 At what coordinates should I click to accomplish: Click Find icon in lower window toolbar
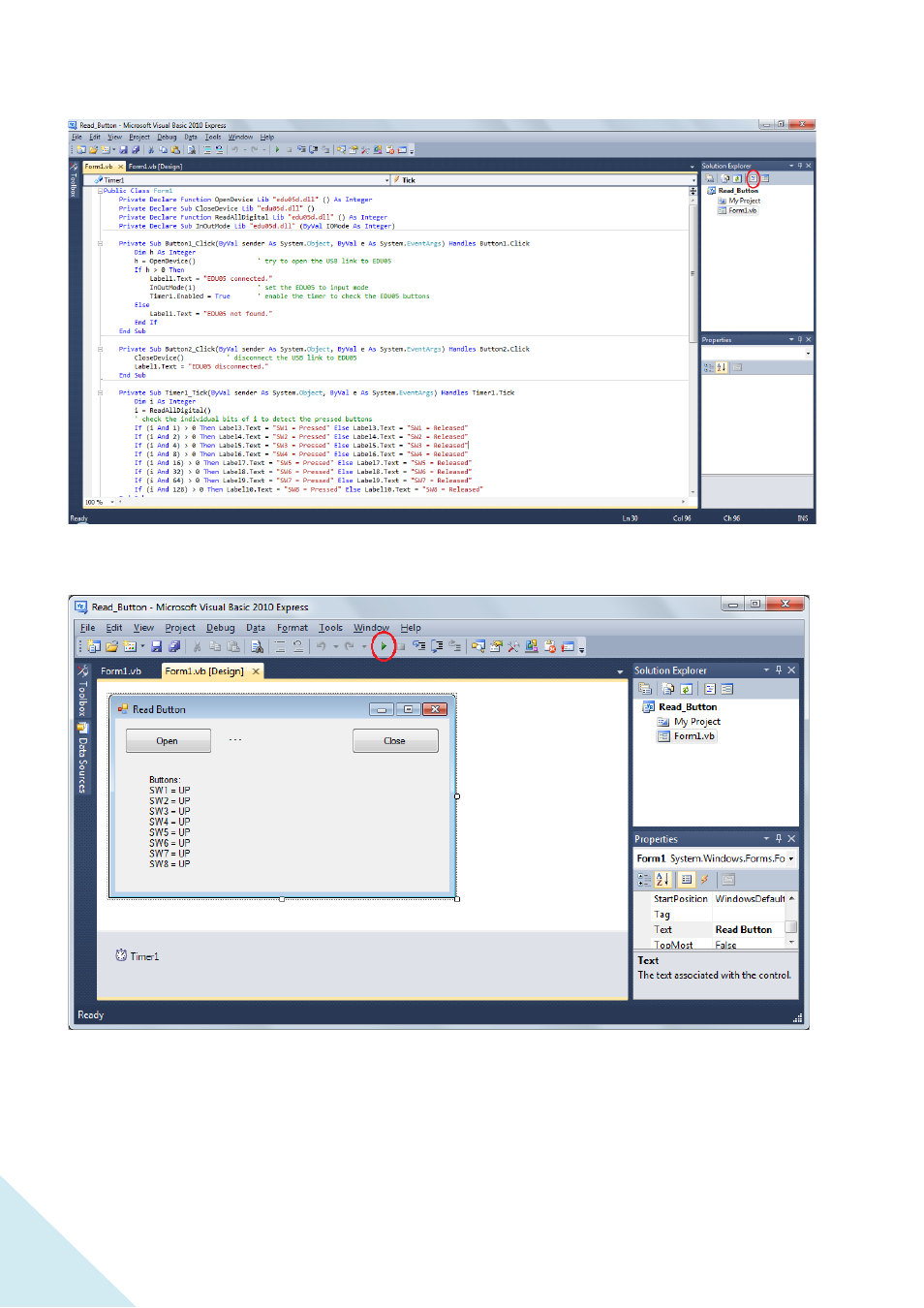coord(257,646)
